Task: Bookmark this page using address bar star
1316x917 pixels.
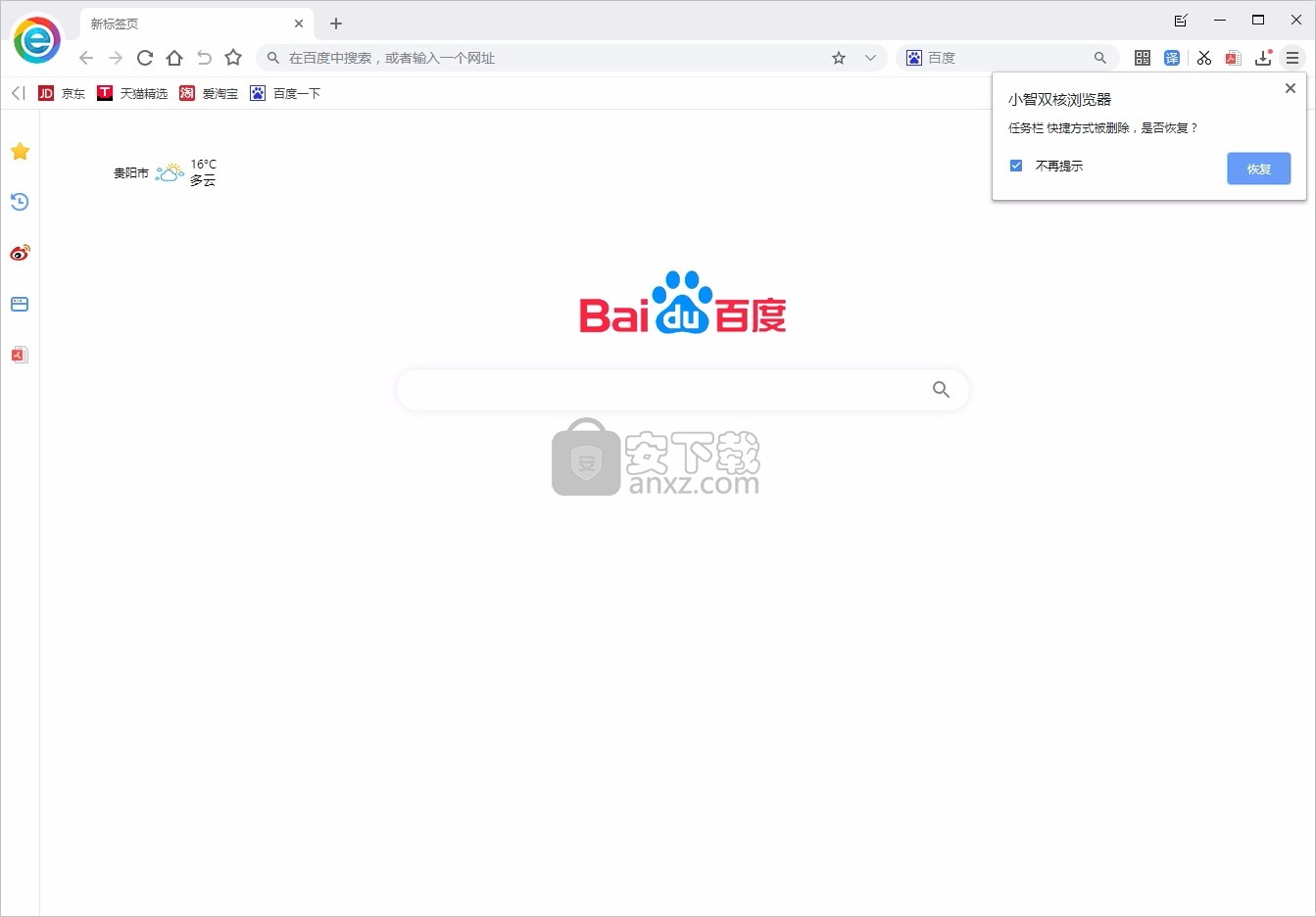Action: pos(839,58)
